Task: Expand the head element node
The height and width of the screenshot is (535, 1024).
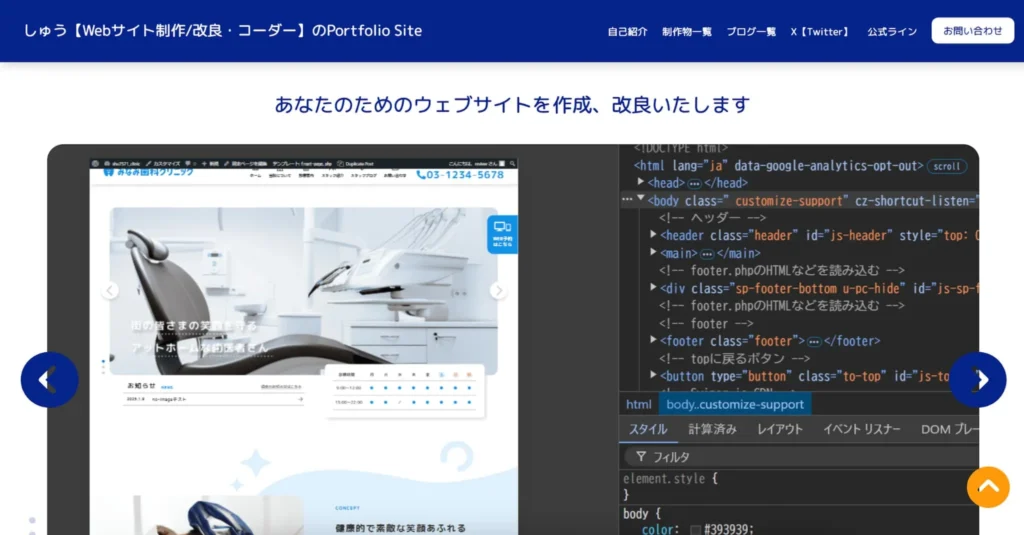Action: tap(641, 183)
